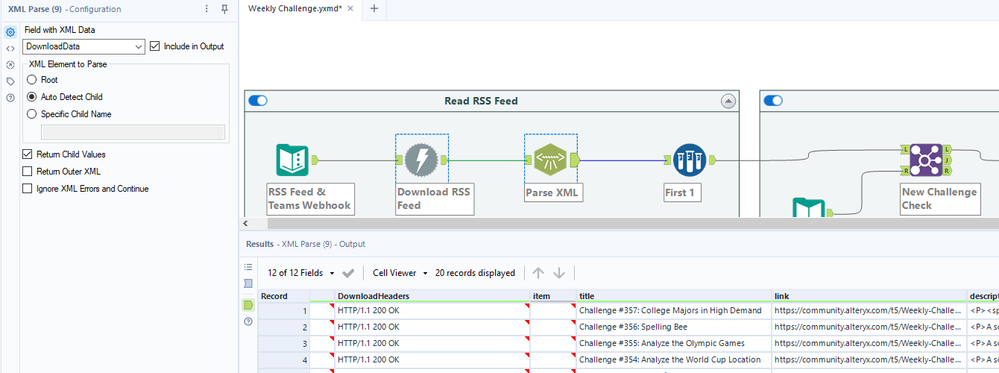Open the Navigation icon in the config sidebar
The image size is (999, 373).
tap(10, 64)
